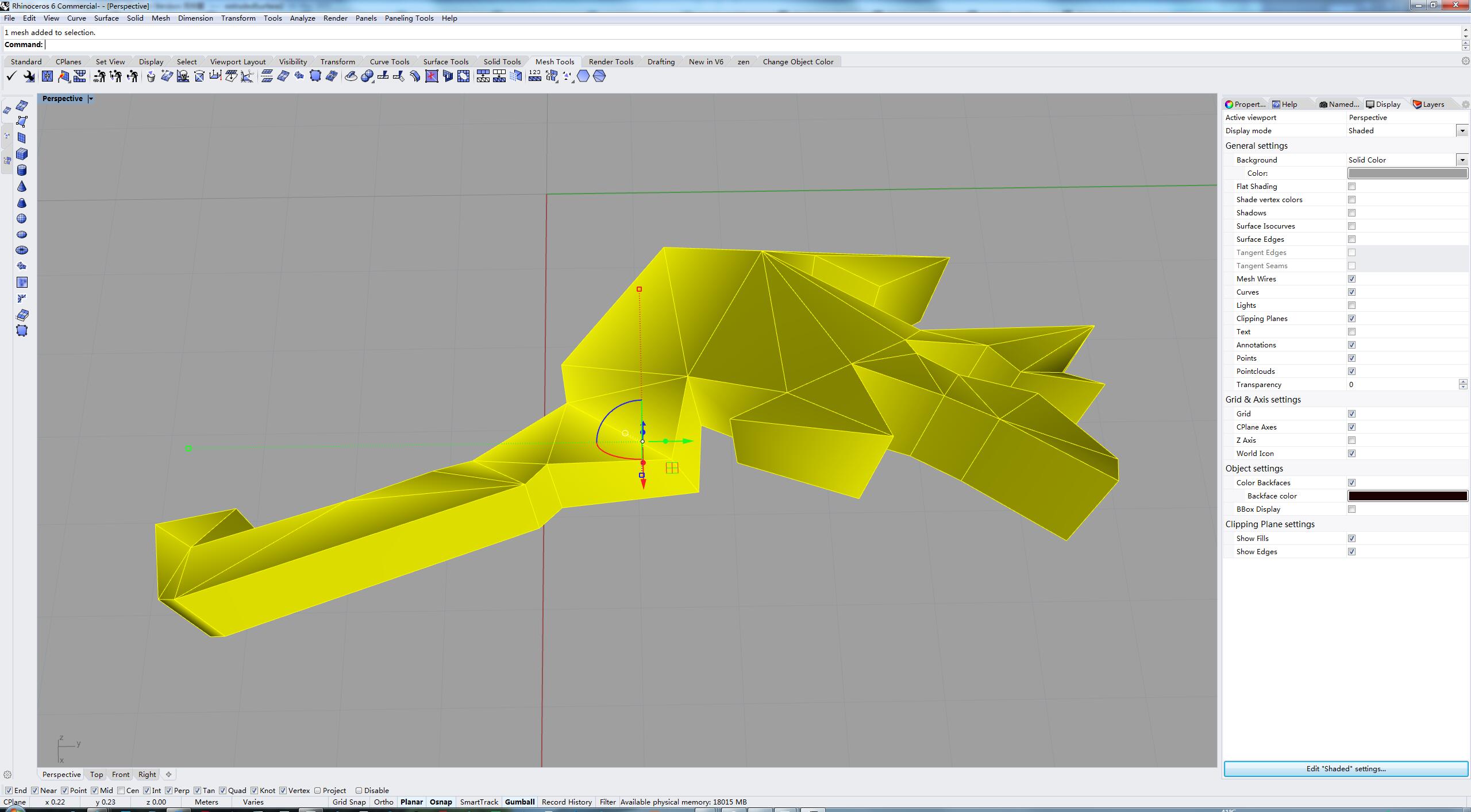Click the cull degenerate faces skull icon
This screenshot has width=1471, height=812.
183,76
